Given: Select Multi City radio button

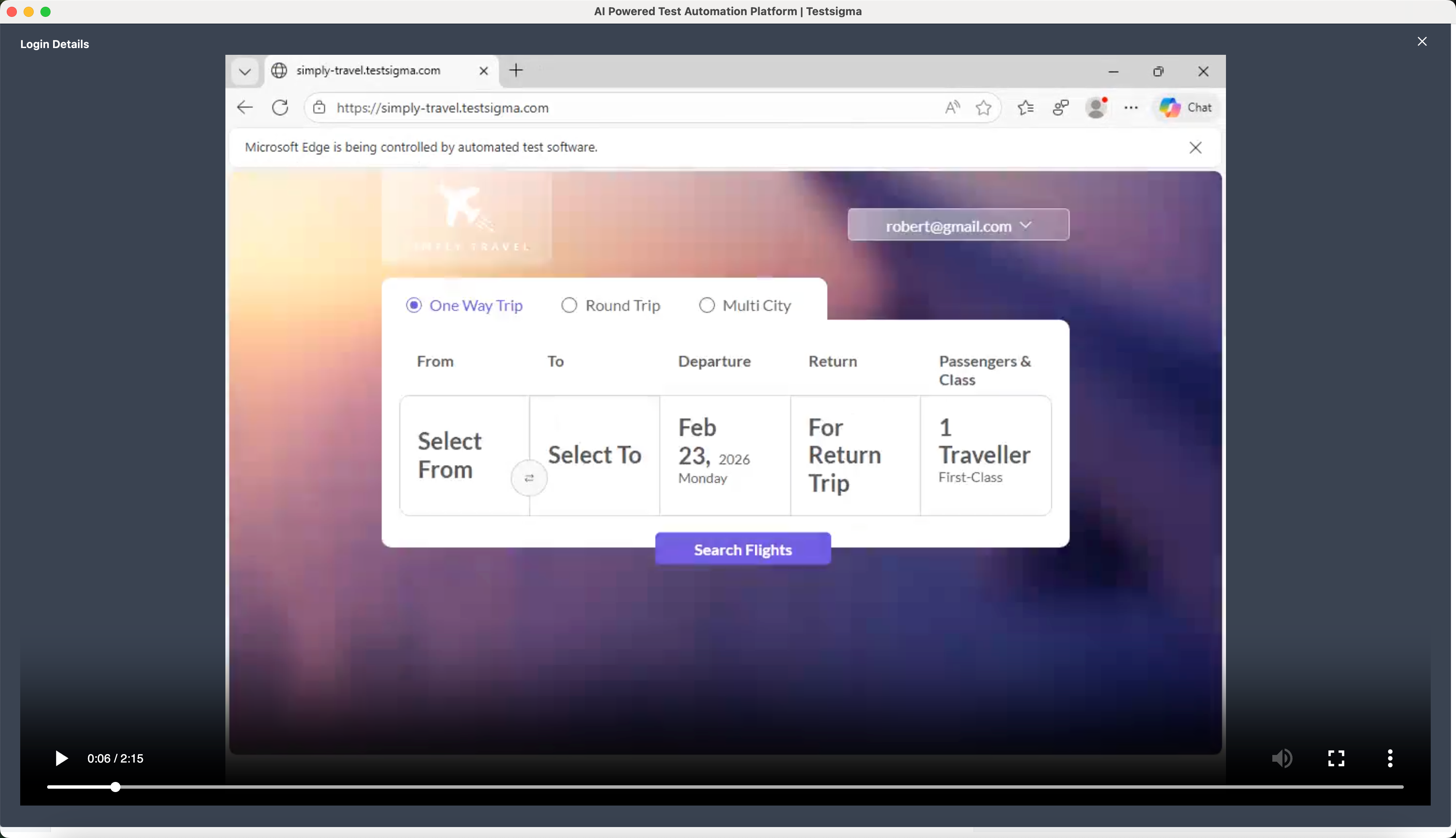Looking at the screenshot, I should [707, 305].
